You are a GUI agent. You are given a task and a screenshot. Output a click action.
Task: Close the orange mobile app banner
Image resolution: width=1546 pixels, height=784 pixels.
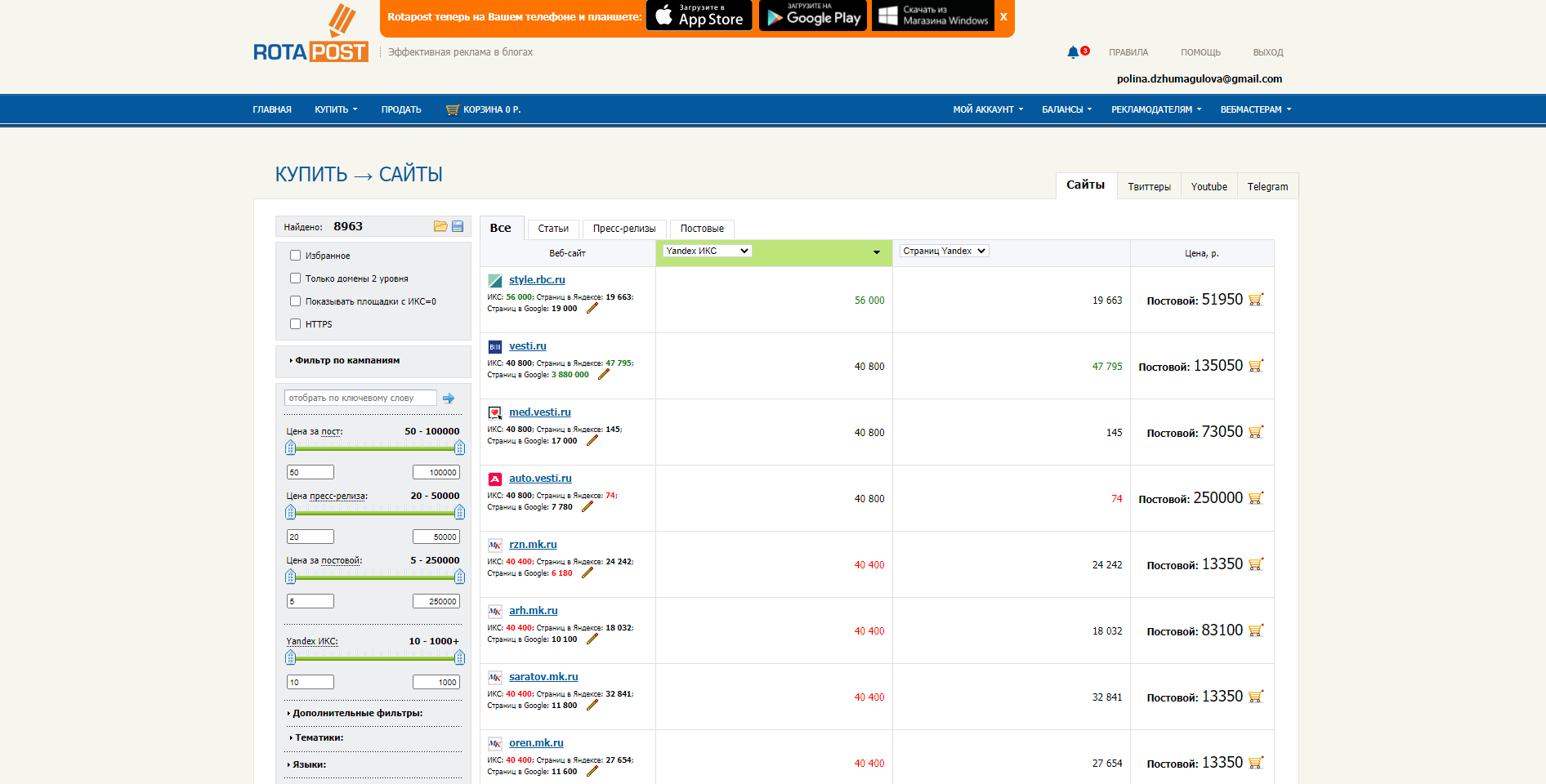pos(1003,16)
